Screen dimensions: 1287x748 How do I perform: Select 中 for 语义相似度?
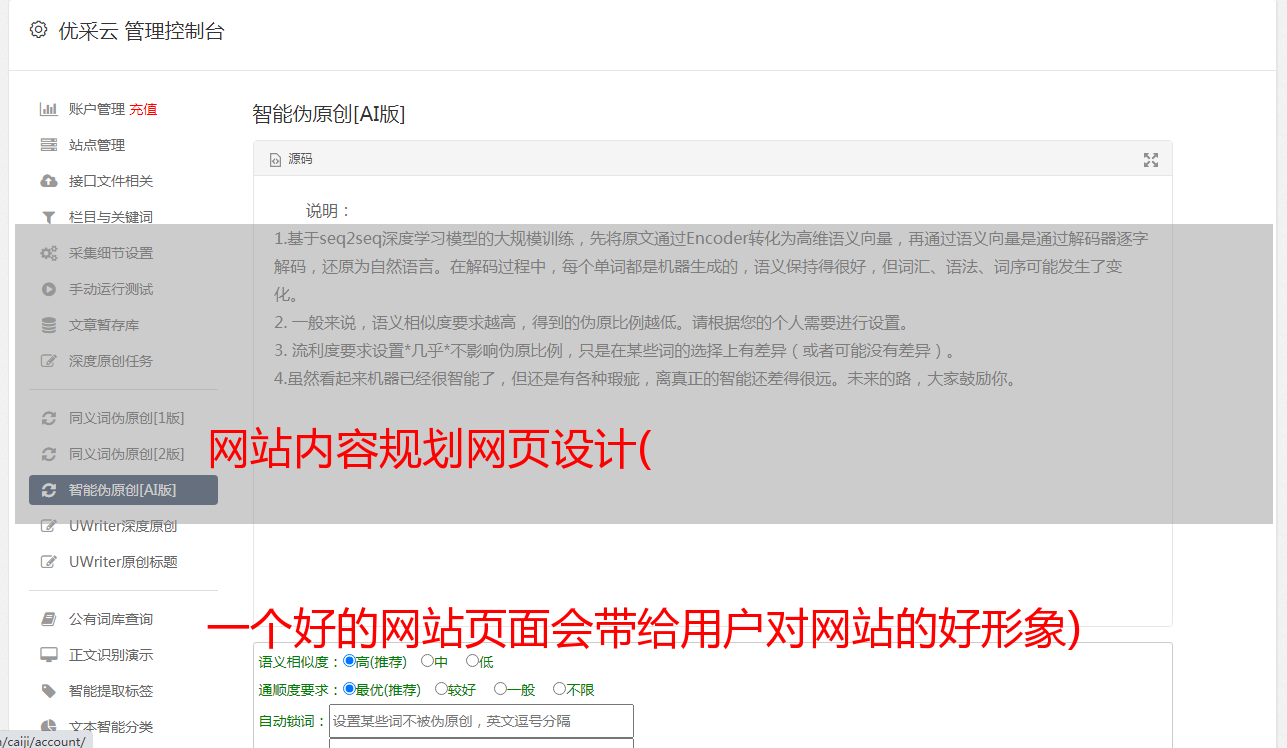(427, 661)
